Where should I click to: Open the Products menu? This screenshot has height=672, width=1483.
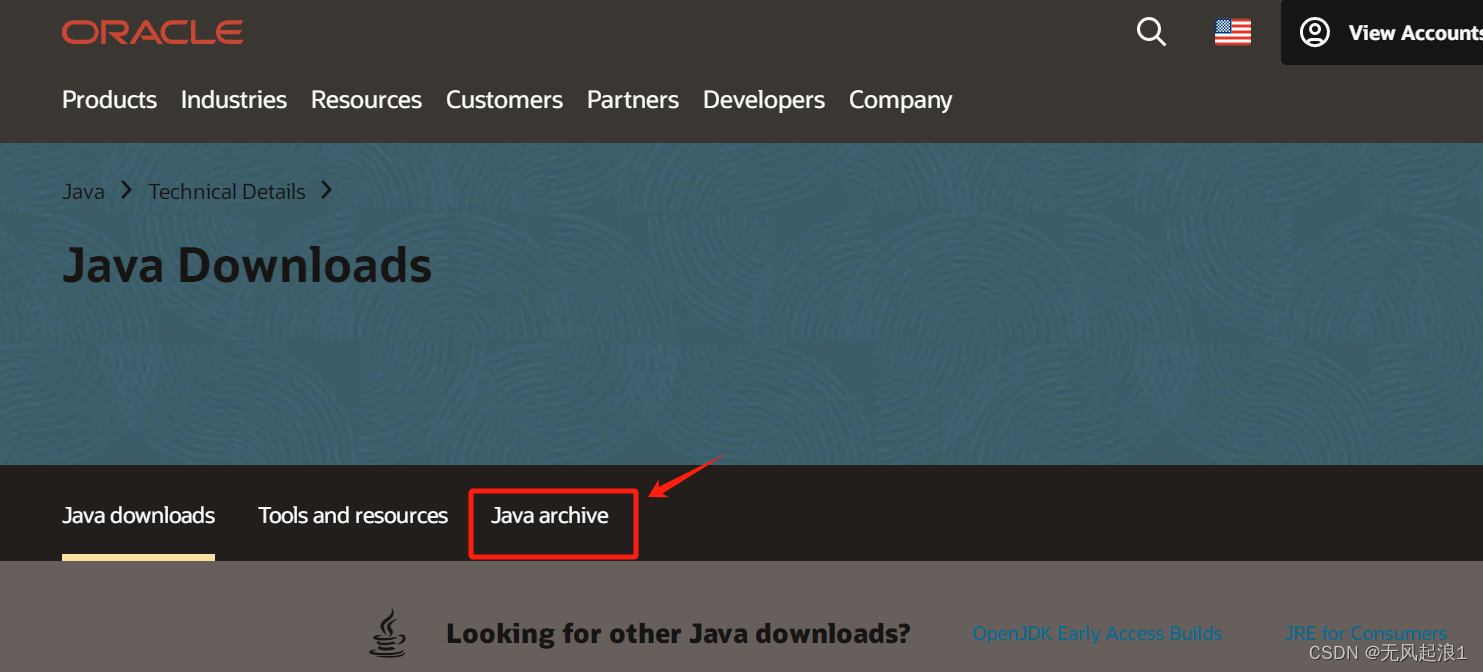[x=109, y=100]
